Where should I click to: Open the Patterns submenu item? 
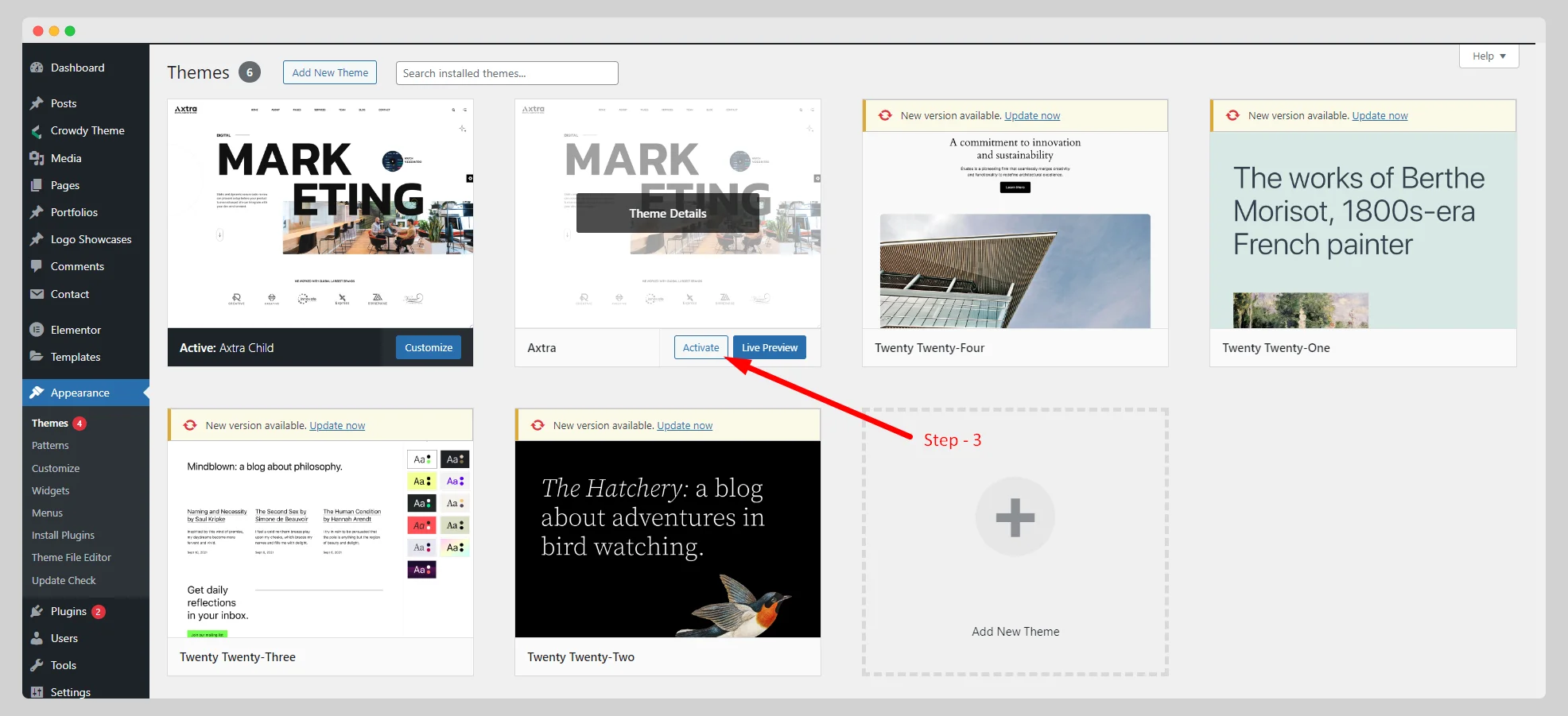click(x=50, y=446)
